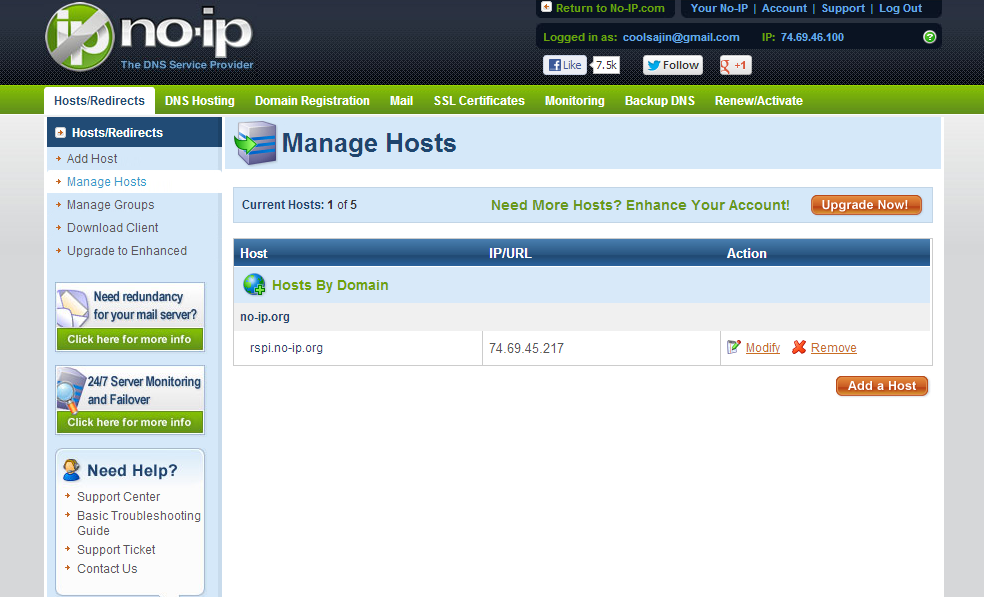This screenshot has width=984, height=597.
Task: Open Your No-IP link
Action: [x=719, y=8]
